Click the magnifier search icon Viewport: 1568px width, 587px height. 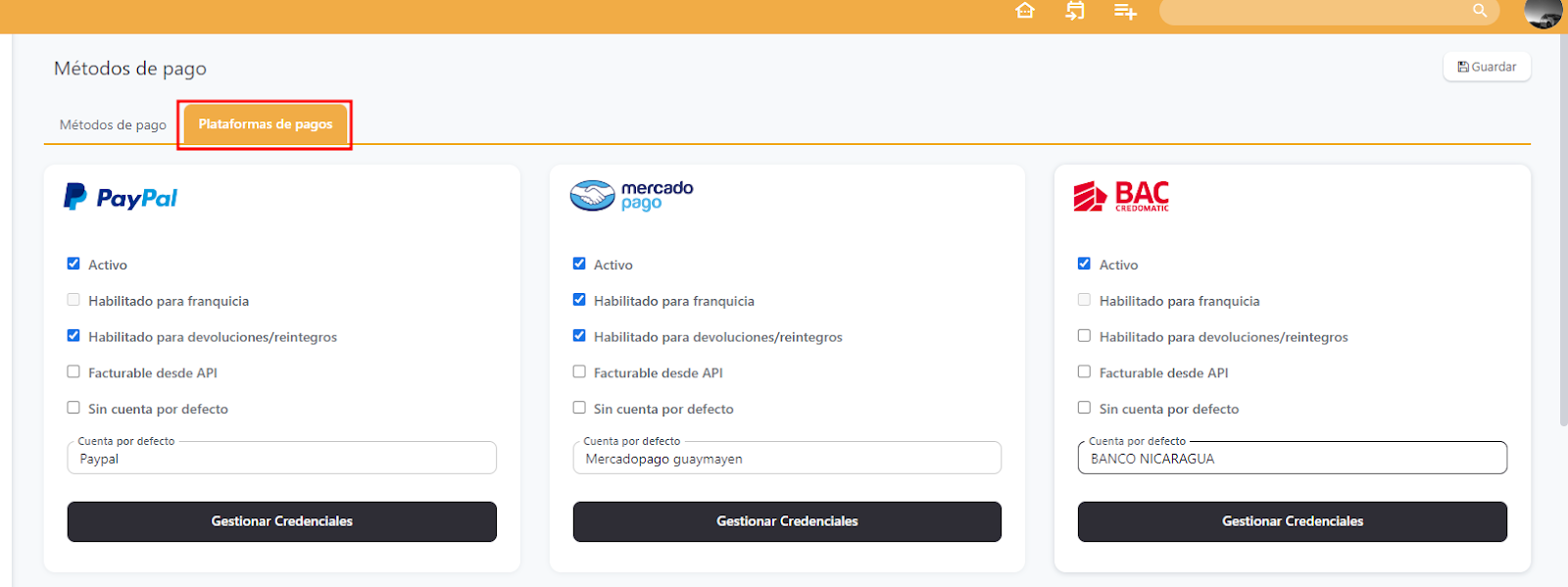(1480, 11)
